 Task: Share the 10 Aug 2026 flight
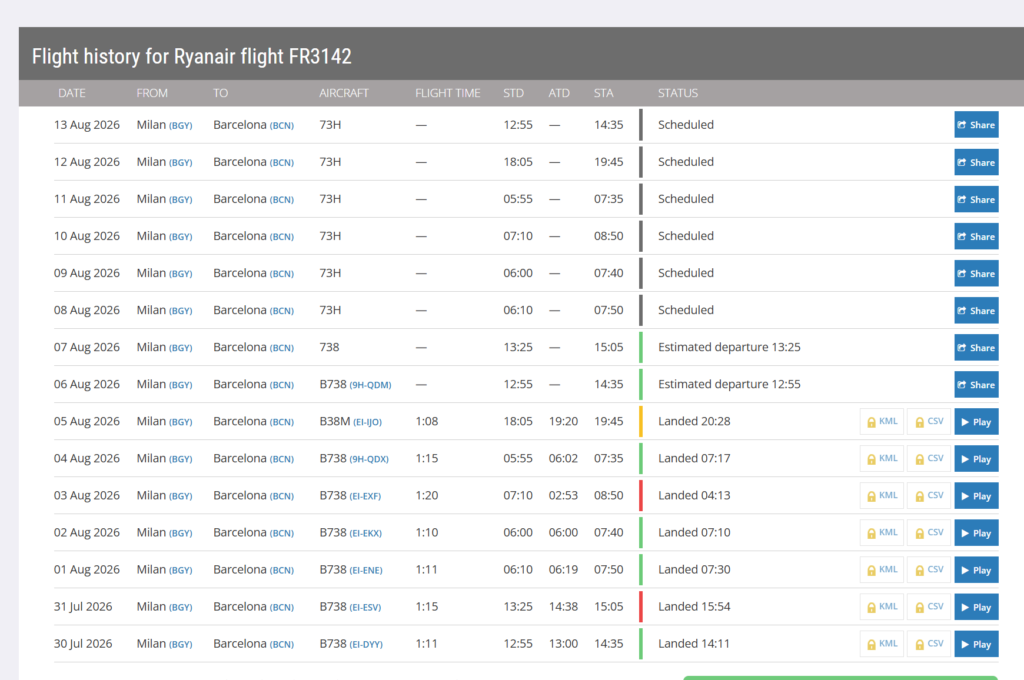tap(976, 236)
